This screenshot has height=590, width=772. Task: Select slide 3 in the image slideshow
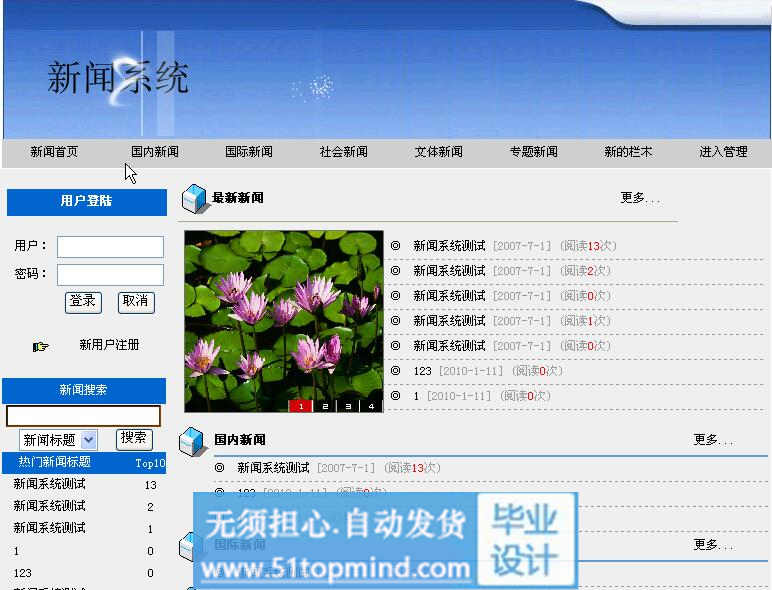click(348, 406)
